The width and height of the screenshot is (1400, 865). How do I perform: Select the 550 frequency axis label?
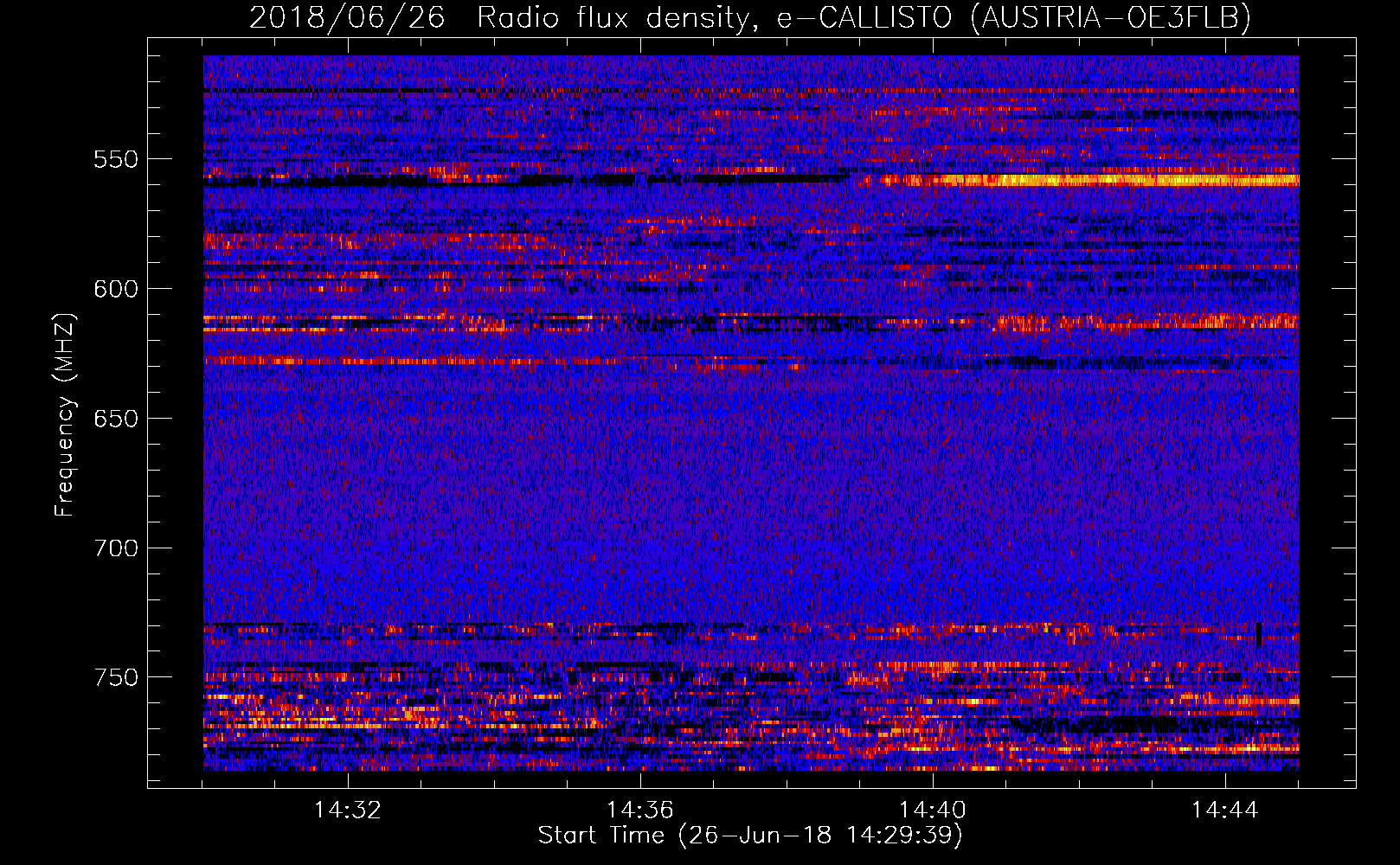coord(116,159)
